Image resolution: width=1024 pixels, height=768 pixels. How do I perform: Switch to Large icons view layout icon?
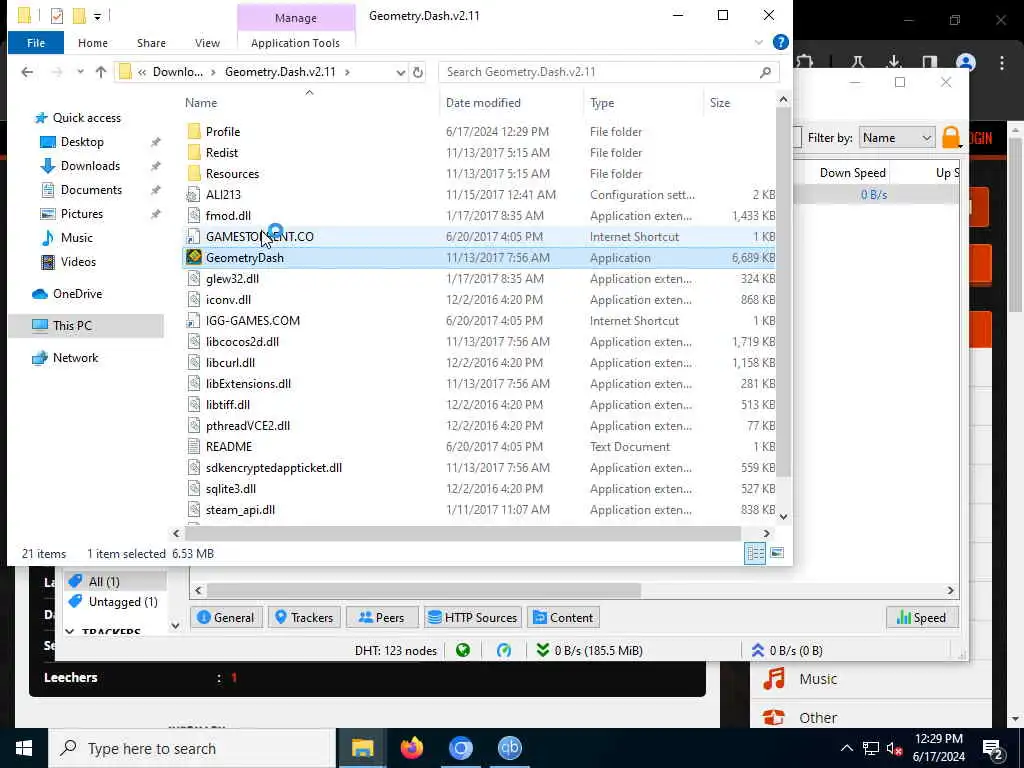(777, 553)
